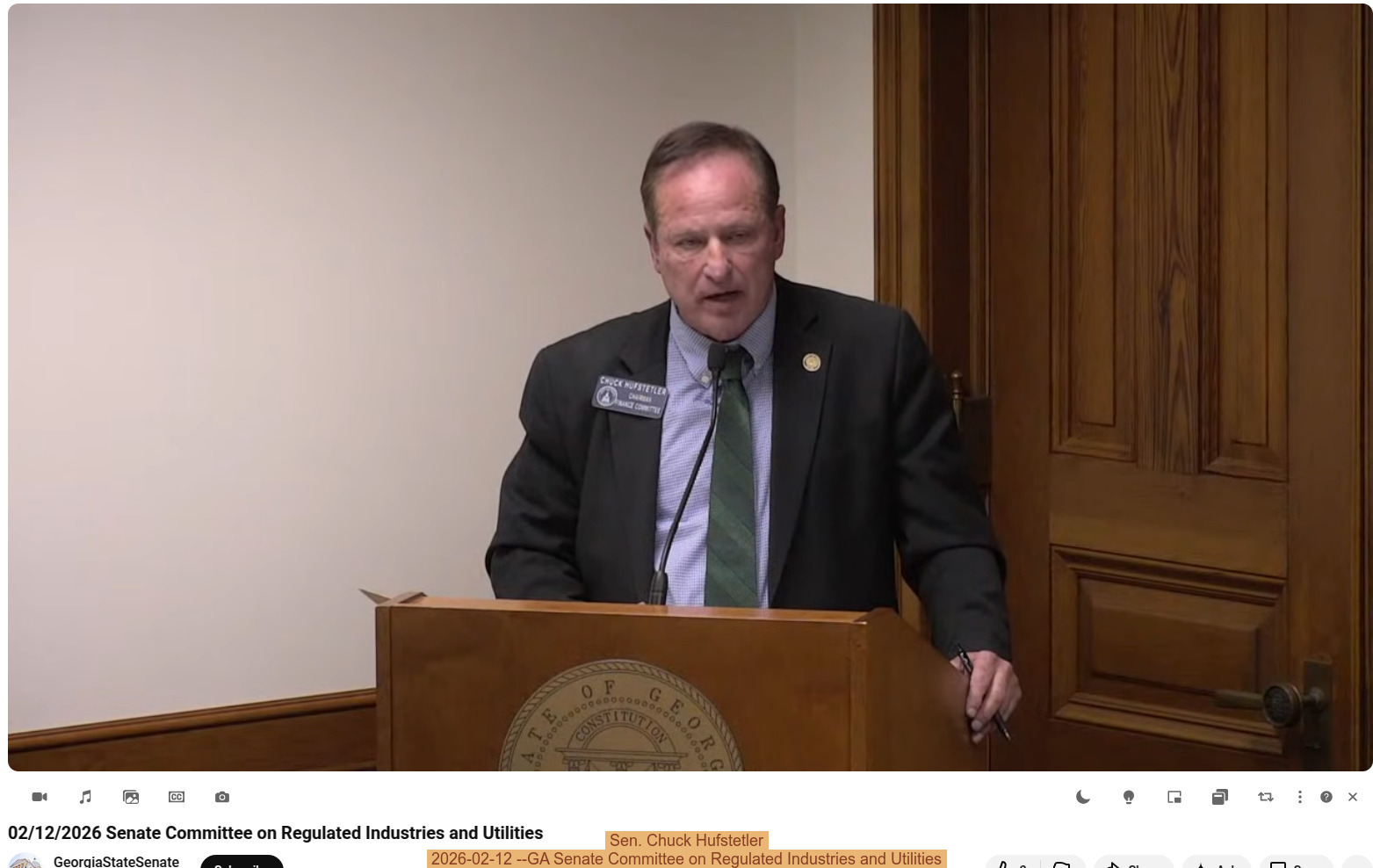Open the image snapshot icon

point(130,796)
